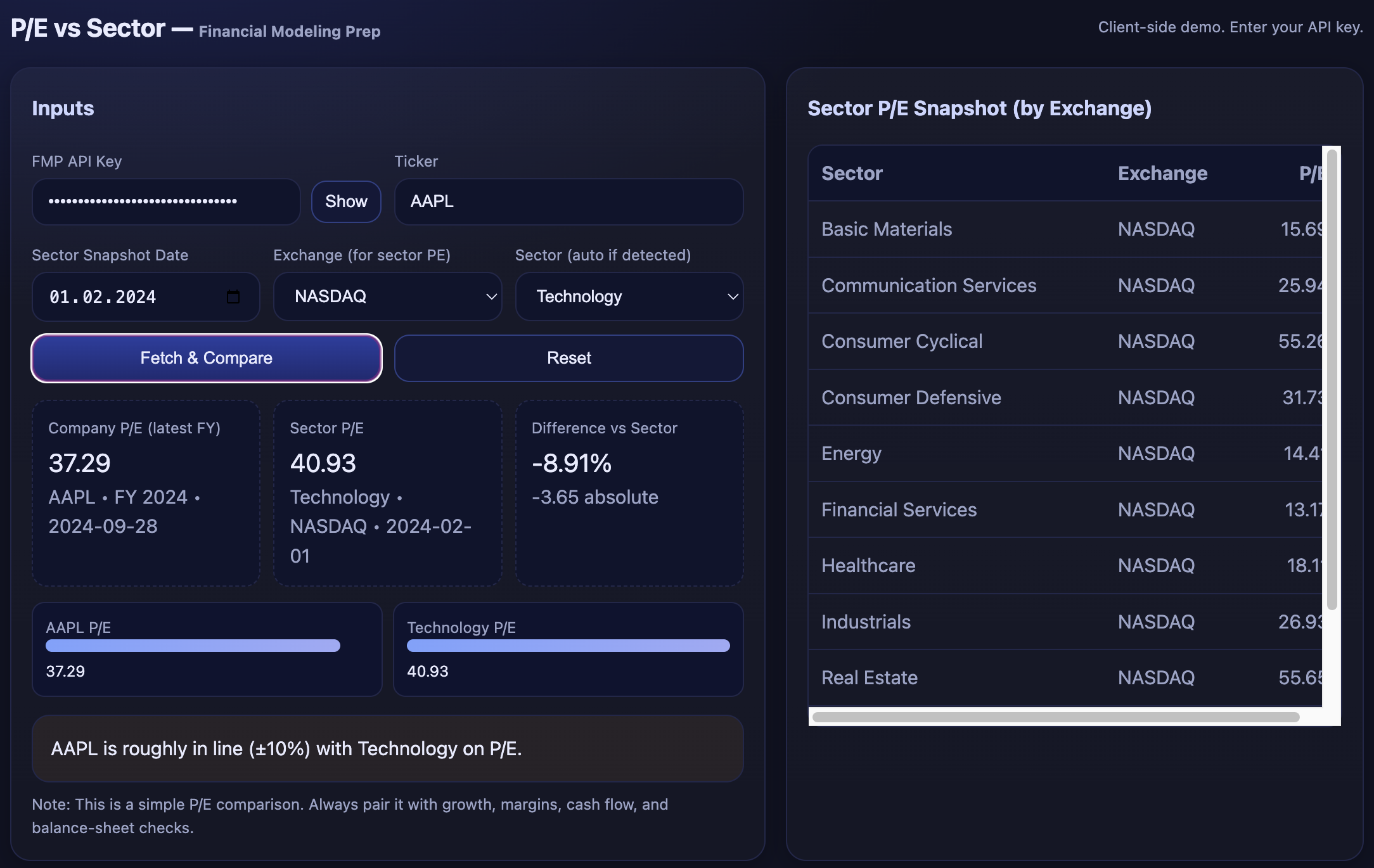This screenshot has height=868, width=1374.
Task: Click the Sector P/E Snapshot heading
Action: [x=979, y=108]
